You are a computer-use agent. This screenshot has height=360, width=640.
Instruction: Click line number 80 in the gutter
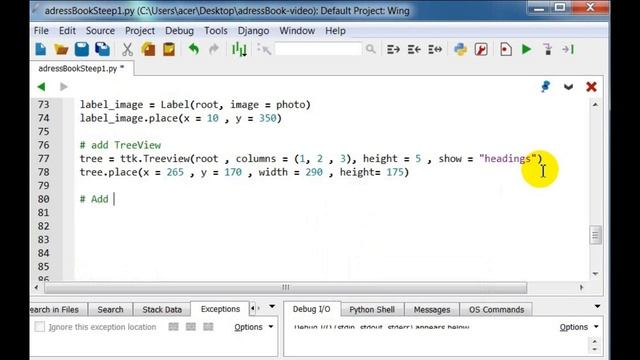[x=43, y=199]
